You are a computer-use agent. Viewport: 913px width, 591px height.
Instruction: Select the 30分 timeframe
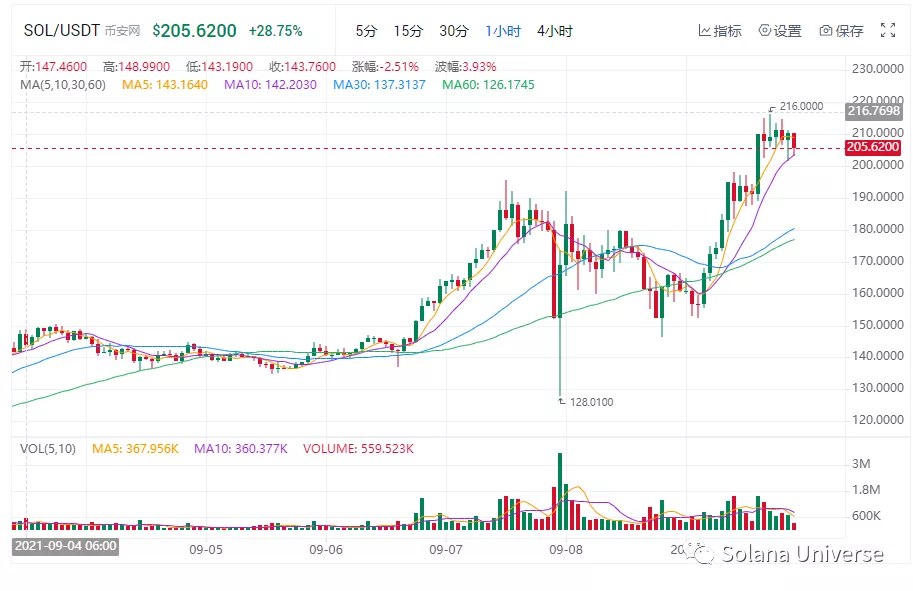454,31
